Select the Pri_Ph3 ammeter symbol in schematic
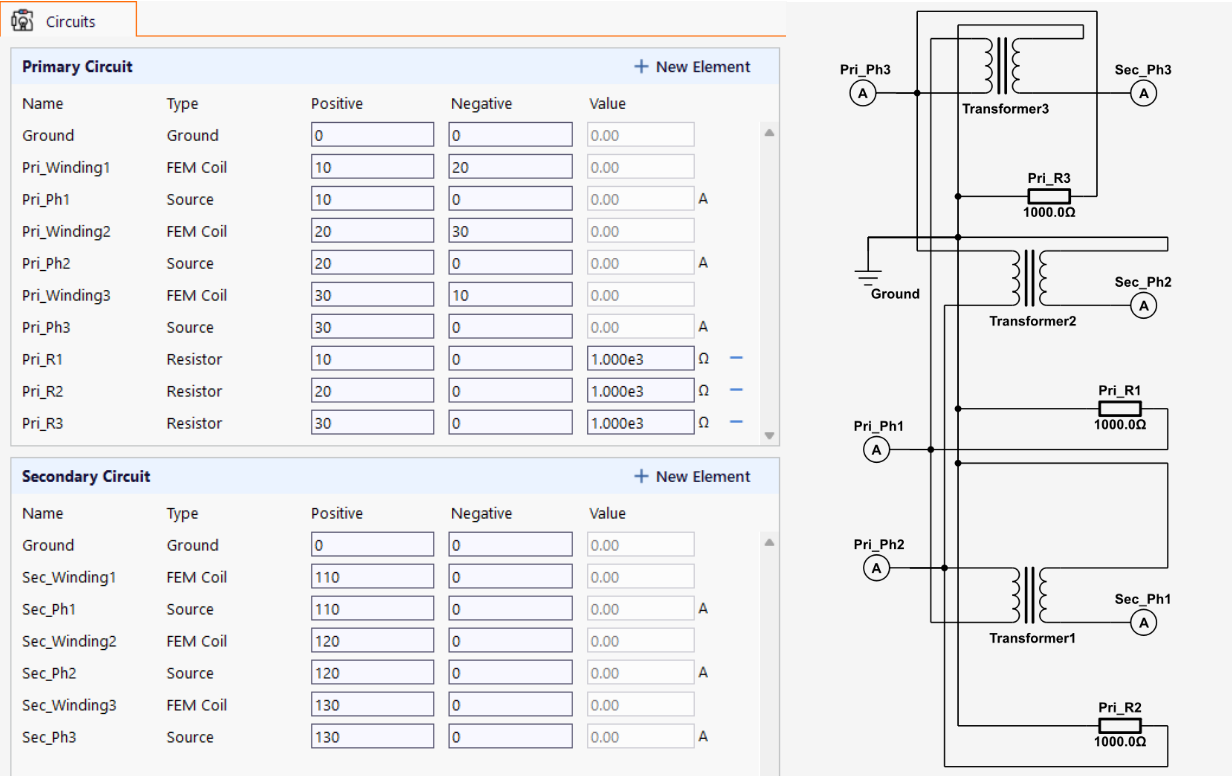Screen dimensions: 1232x776 (x=863, y=93)
